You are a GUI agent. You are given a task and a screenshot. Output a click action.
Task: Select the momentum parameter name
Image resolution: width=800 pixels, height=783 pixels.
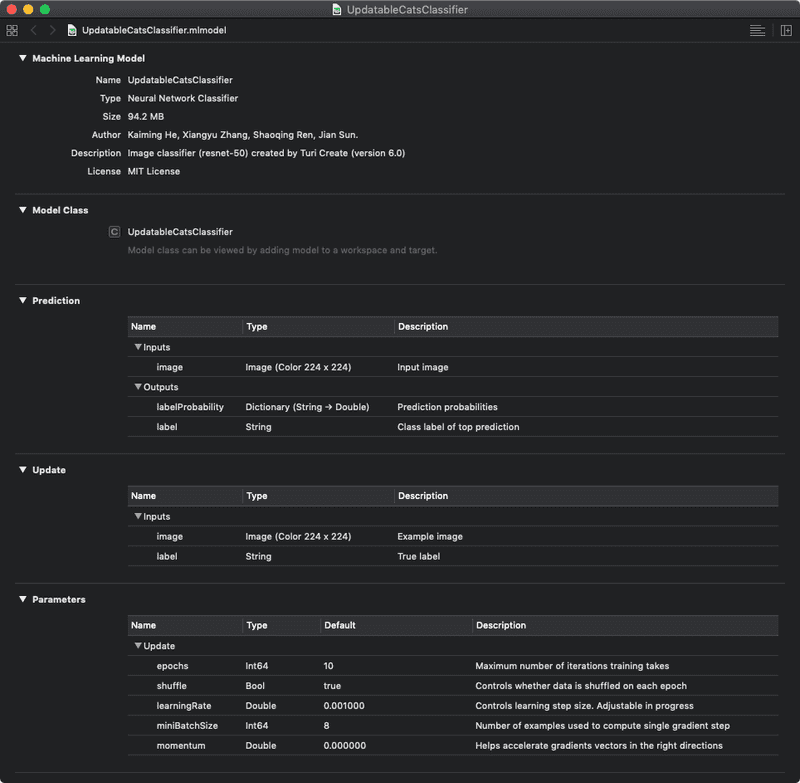[181, 746]
